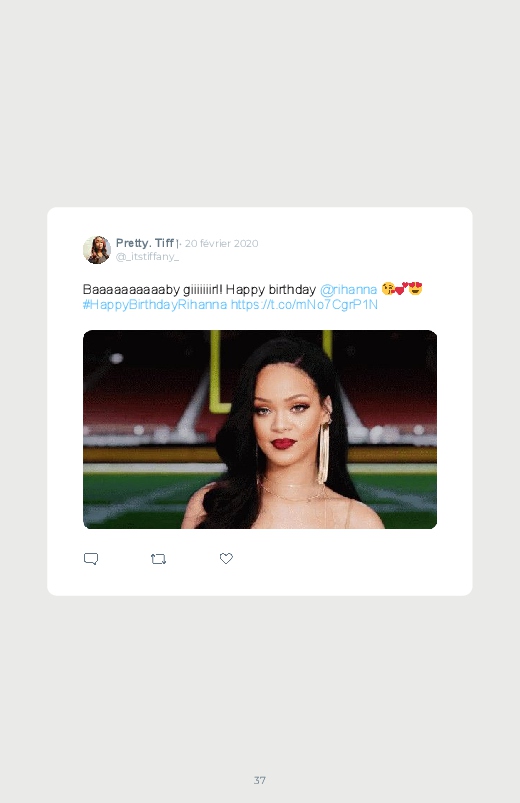
Task: Click the 20 février 2020 timestamp
Action: (x=221, y=243)
